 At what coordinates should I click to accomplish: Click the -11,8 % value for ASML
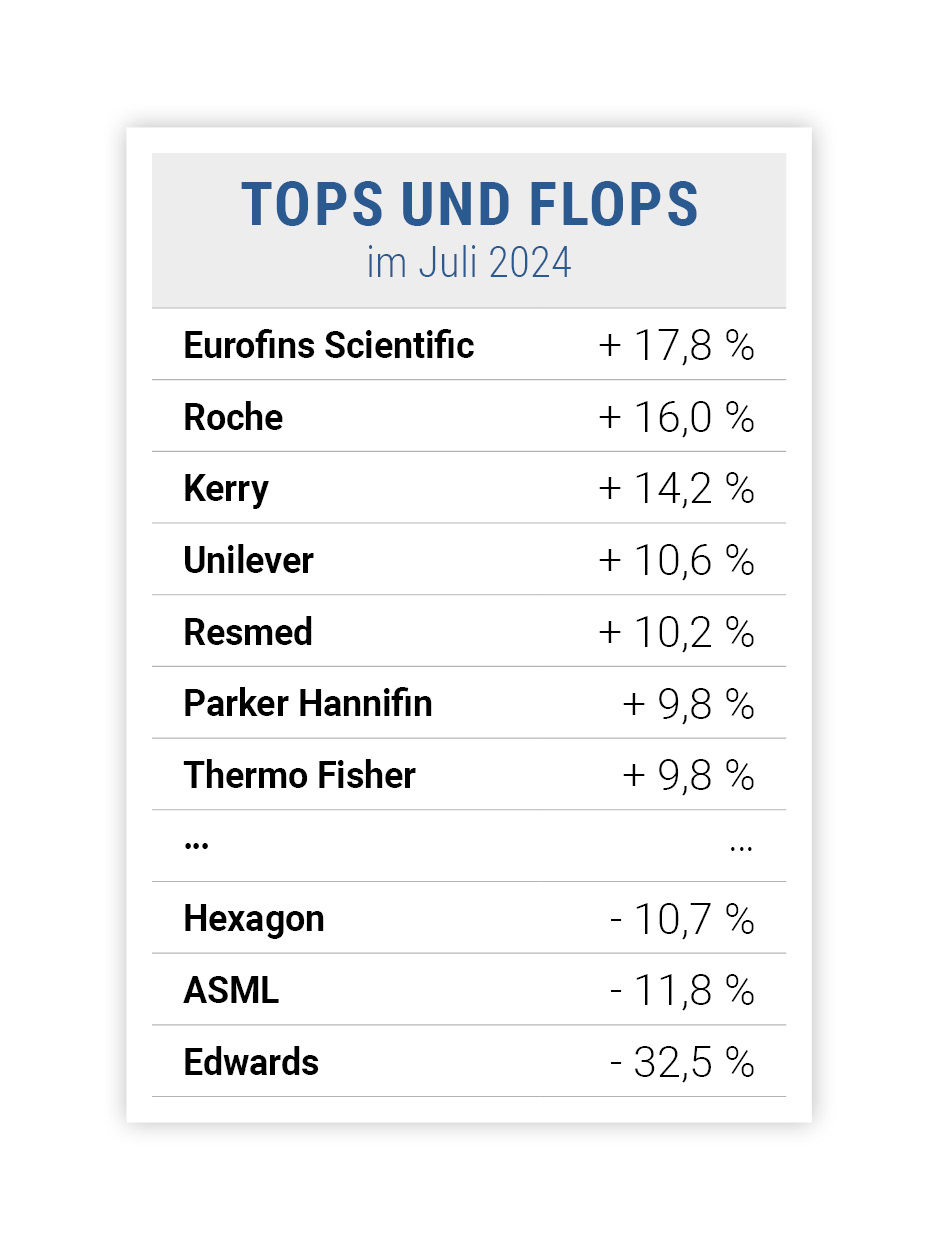coord(682,992)
